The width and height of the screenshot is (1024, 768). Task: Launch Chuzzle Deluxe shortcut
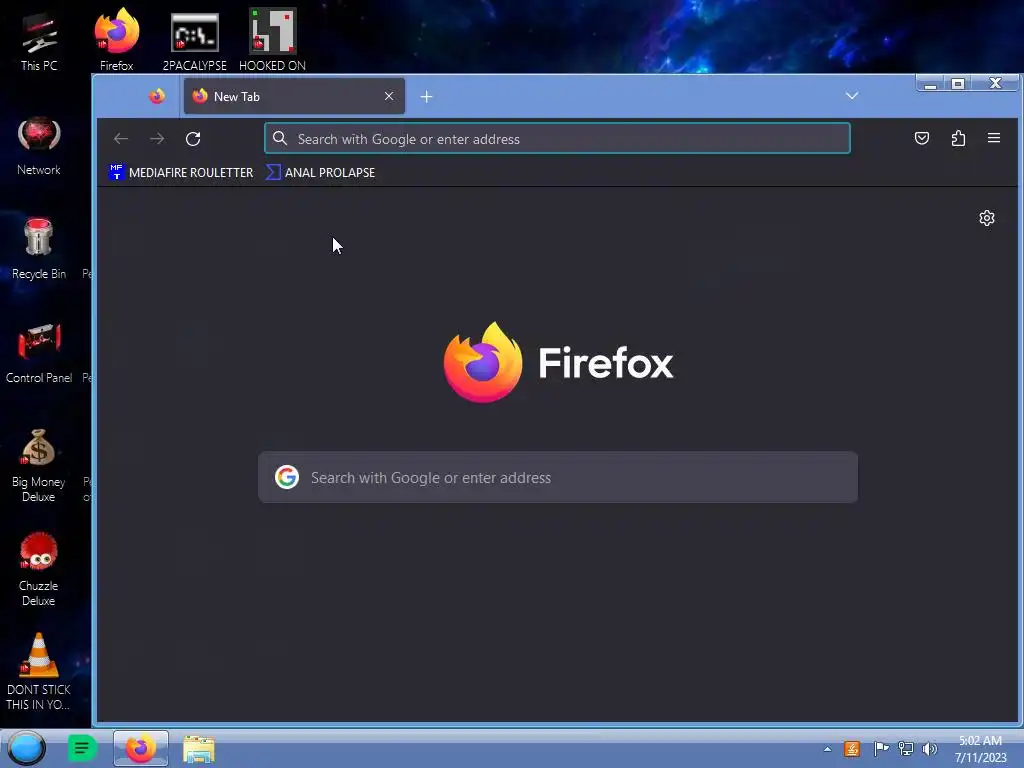point(39,569)
